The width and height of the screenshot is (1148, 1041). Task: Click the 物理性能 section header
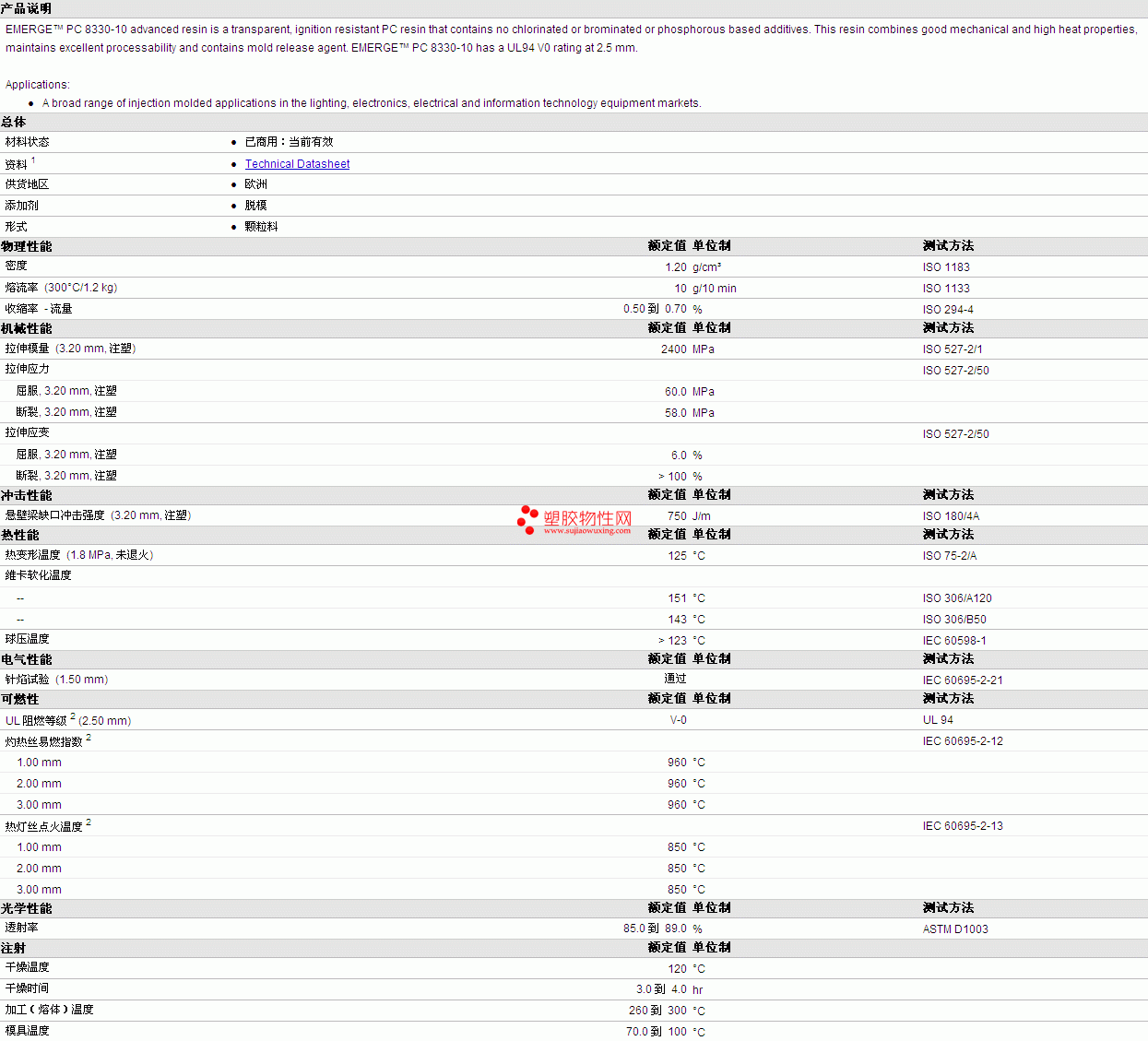pyautogui.click(x=27, y=246)
